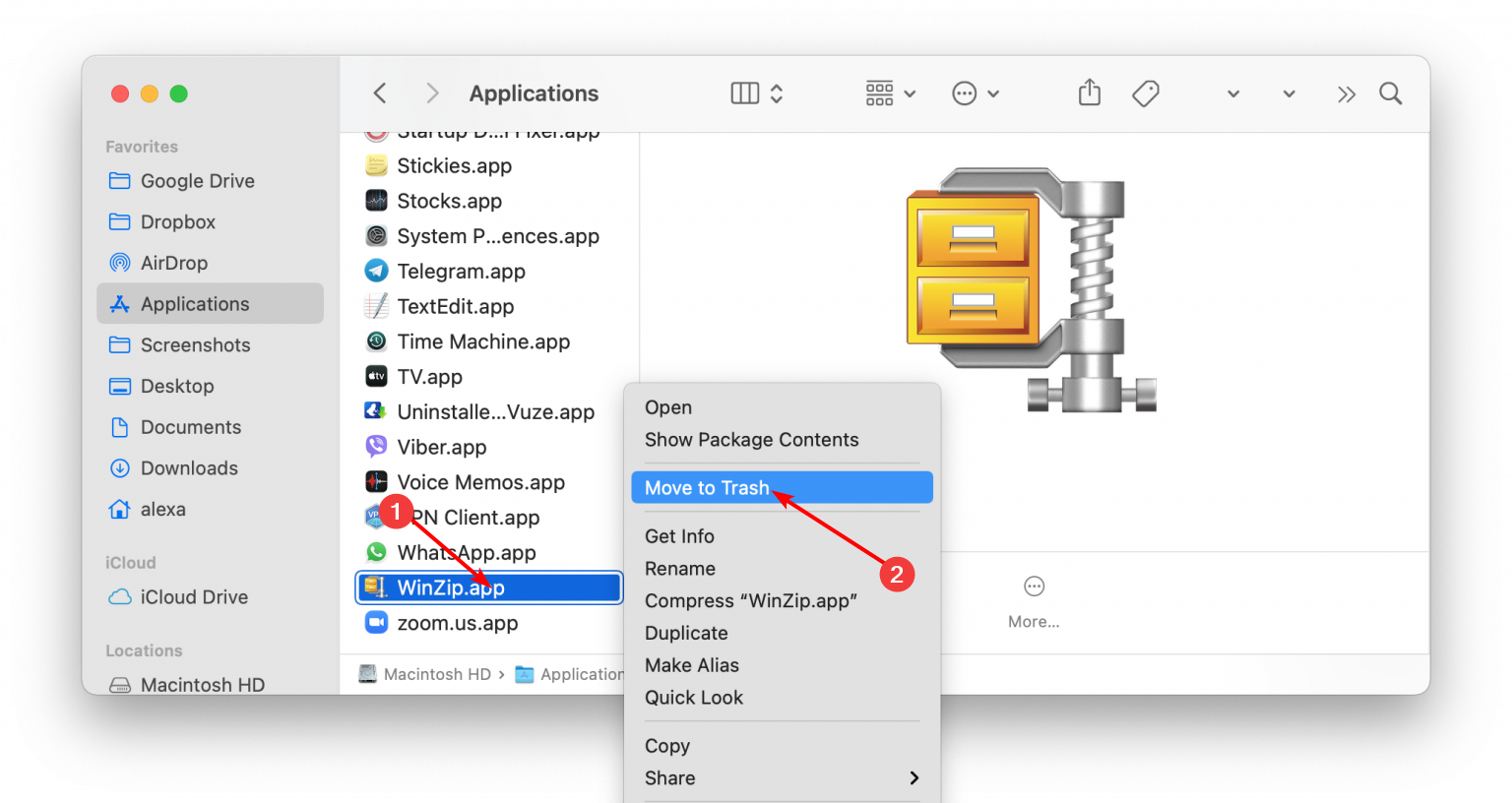Select Applications in the sidebar

point(210,304)
